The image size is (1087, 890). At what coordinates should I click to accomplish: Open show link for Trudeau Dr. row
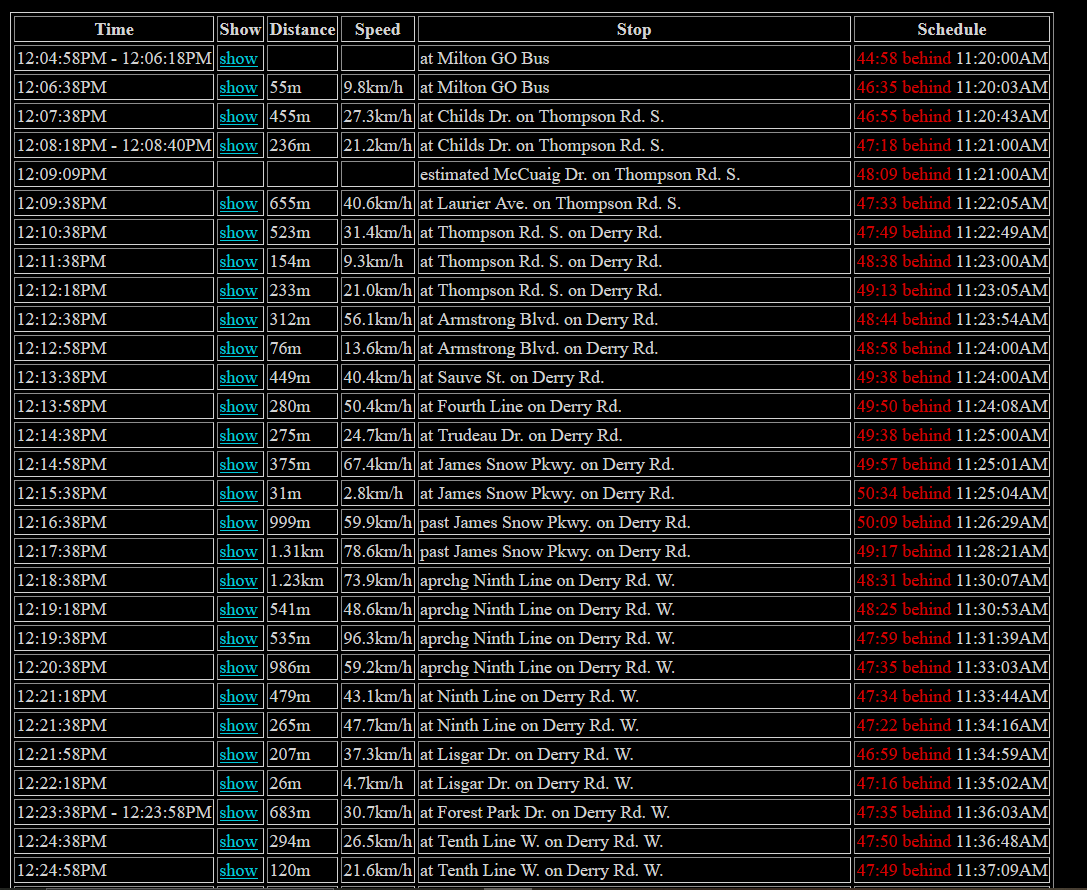point(238,436)
